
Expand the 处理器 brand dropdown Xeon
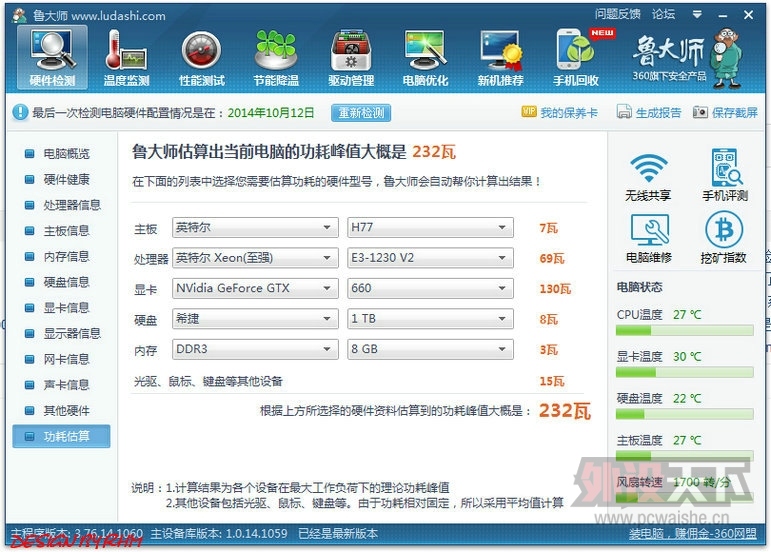(255, 258)
